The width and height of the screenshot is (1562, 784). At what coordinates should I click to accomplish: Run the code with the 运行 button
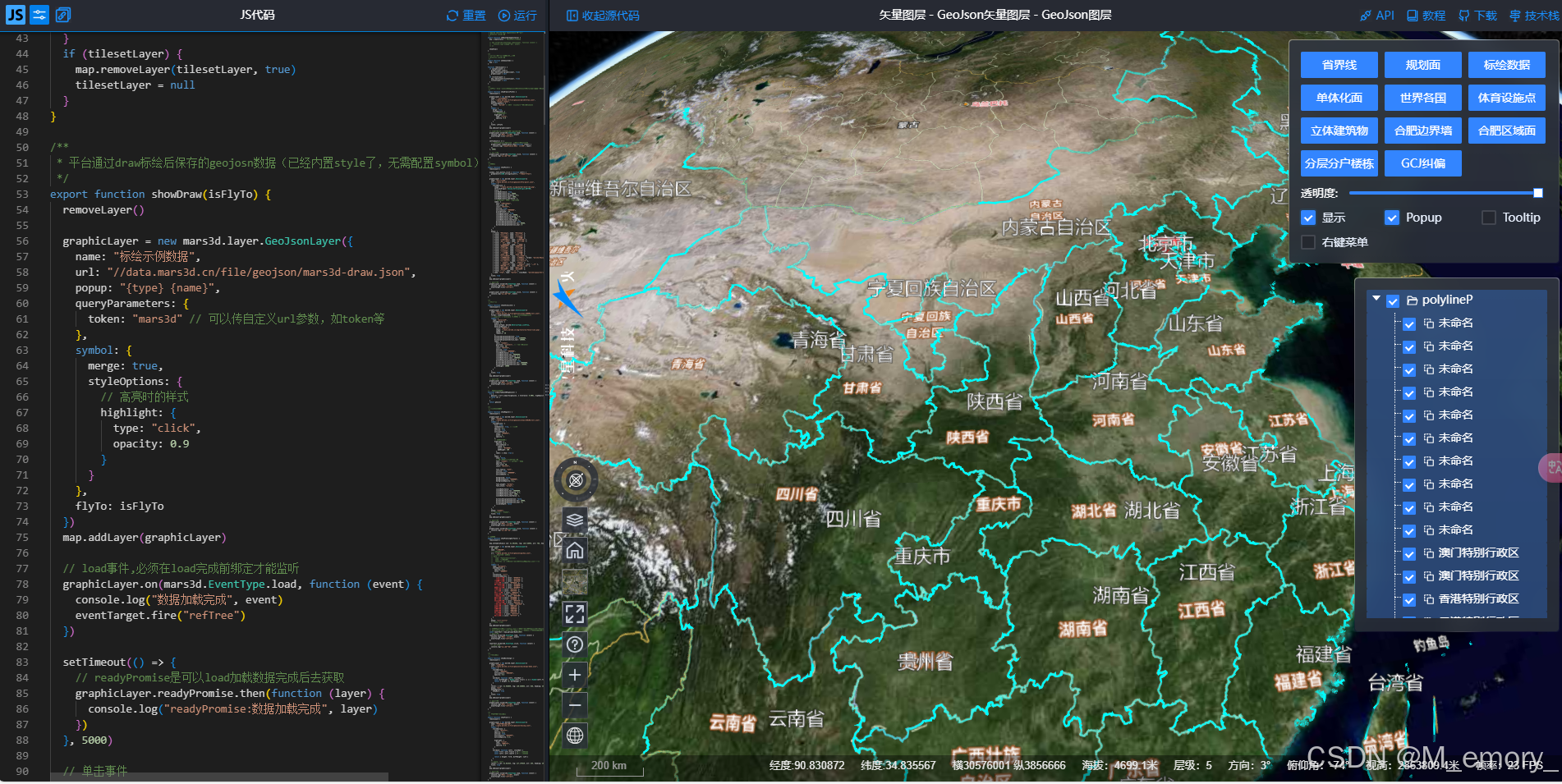519,15
